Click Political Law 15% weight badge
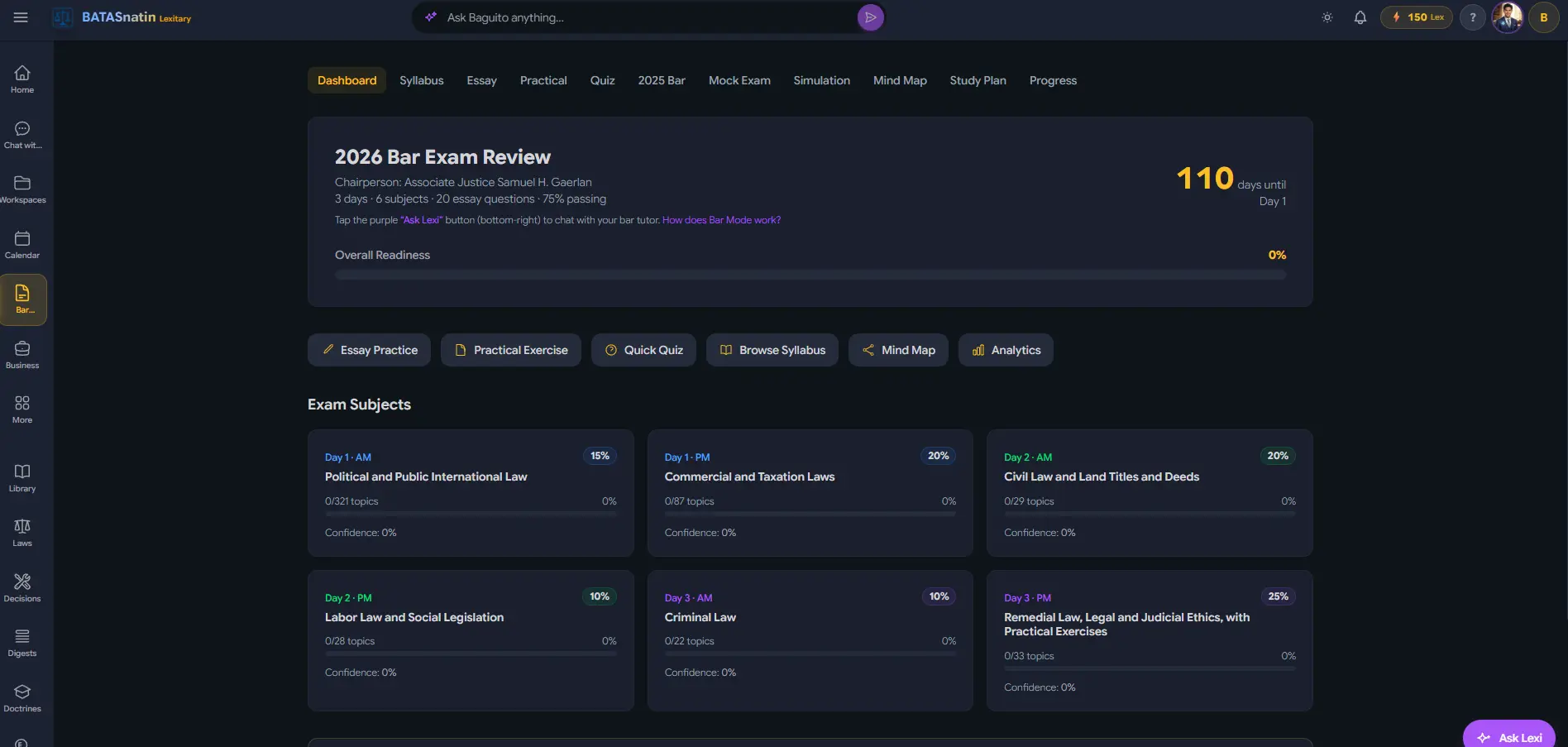The image size is (1568, 747). click(x=600, y=456)
